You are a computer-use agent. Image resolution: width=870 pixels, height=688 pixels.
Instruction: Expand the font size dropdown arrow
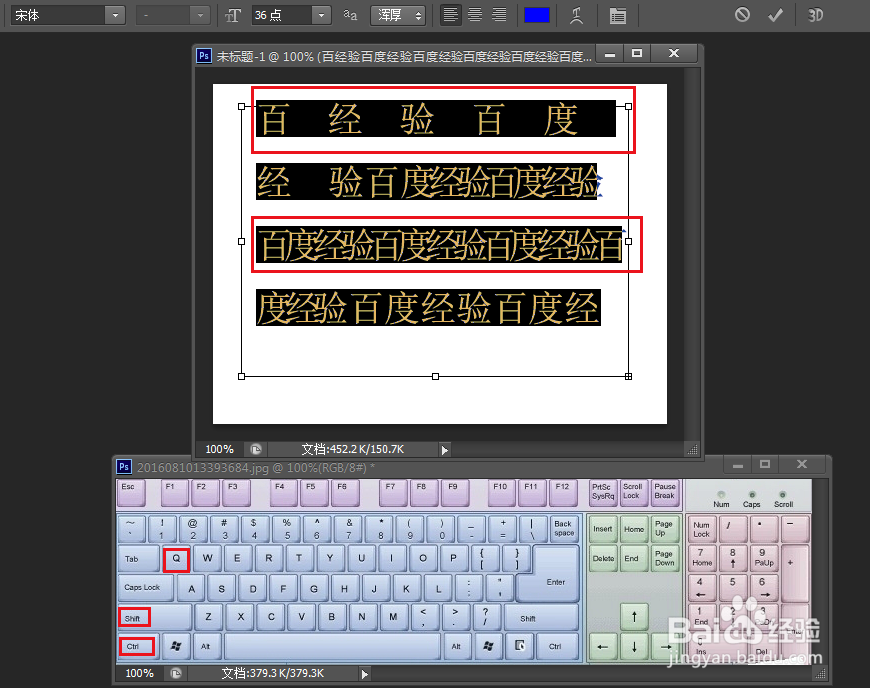click(x=321, y=16)
